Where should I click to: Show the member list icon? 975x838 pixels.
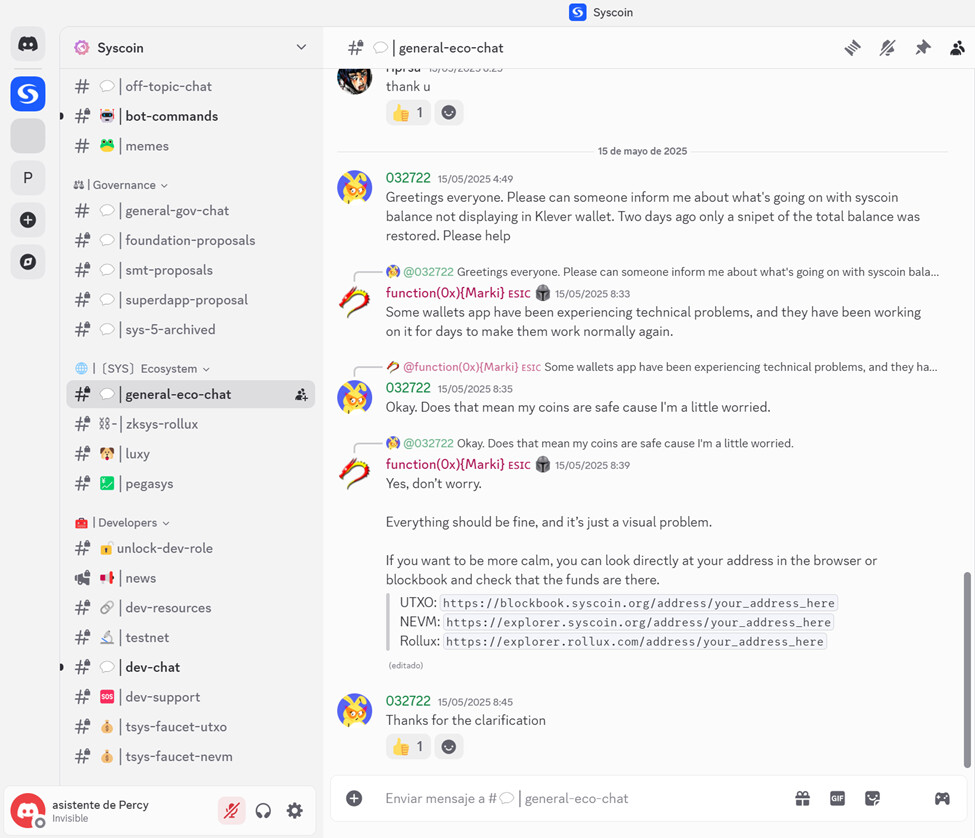click(957, 48)
